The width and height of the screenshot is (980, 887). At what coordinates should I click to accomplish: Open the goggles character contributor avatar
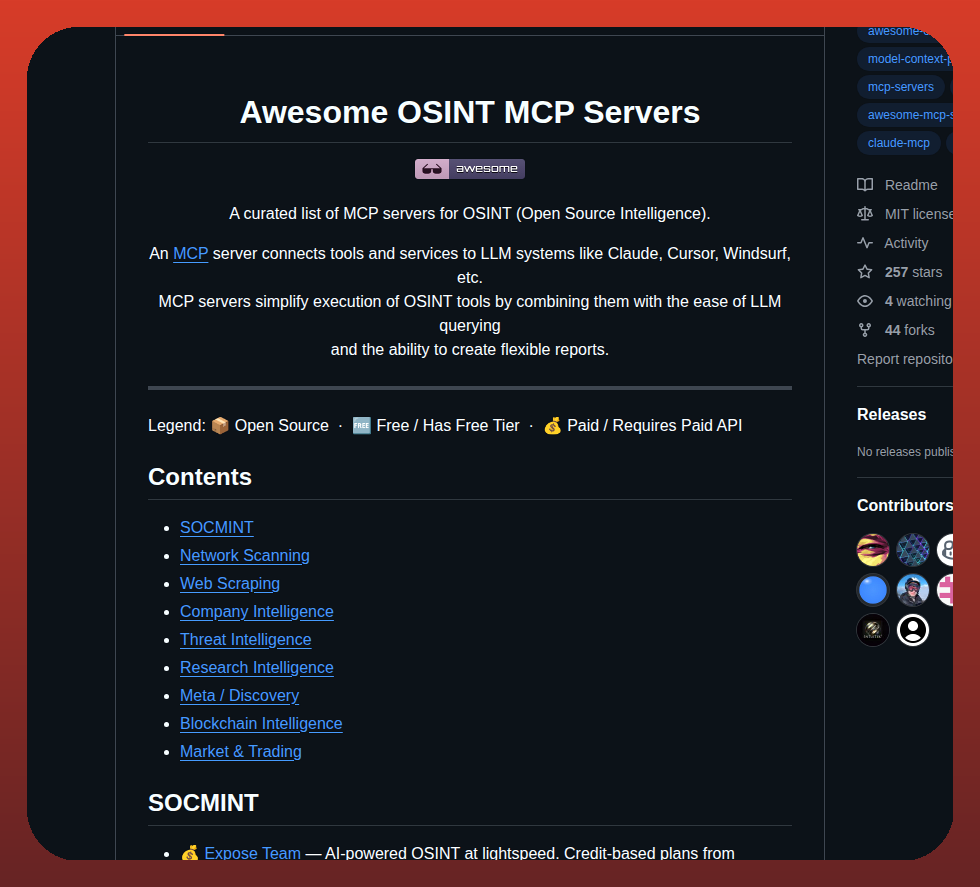click(x=912, y=590)
